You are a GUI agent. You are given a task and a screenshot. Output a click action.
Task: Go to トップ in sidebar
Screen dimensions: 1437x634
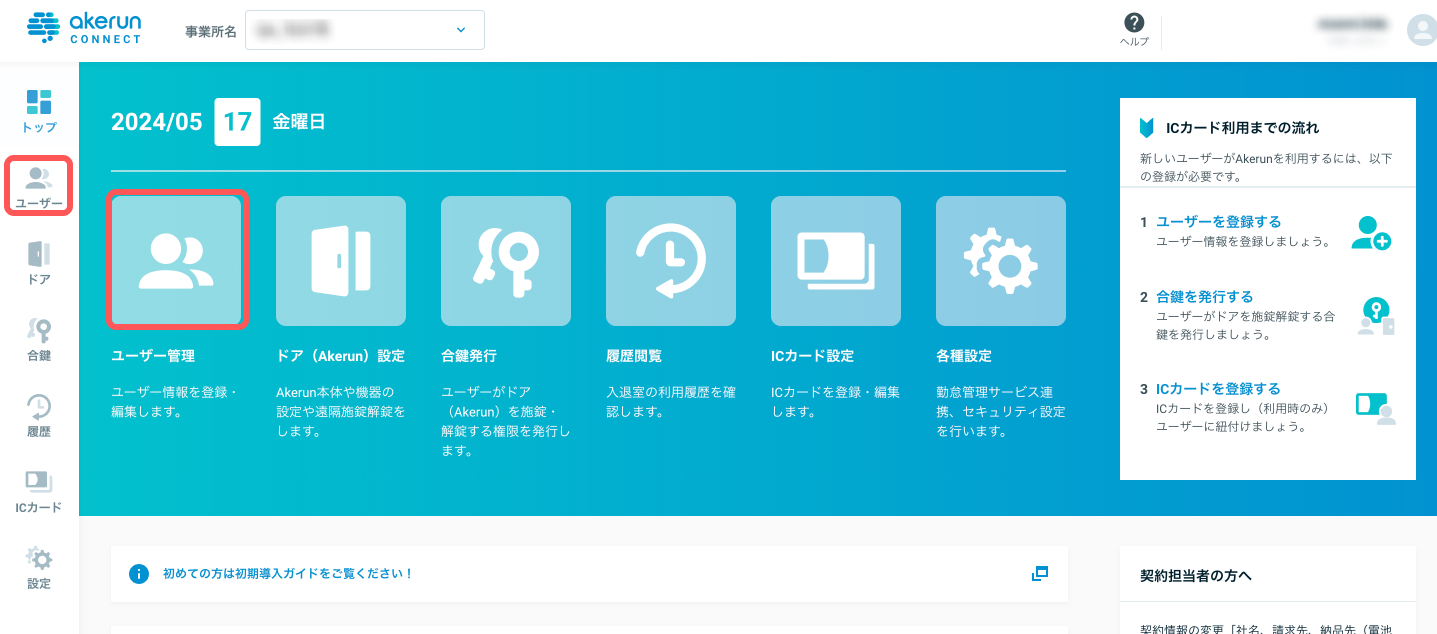(39, 111)
